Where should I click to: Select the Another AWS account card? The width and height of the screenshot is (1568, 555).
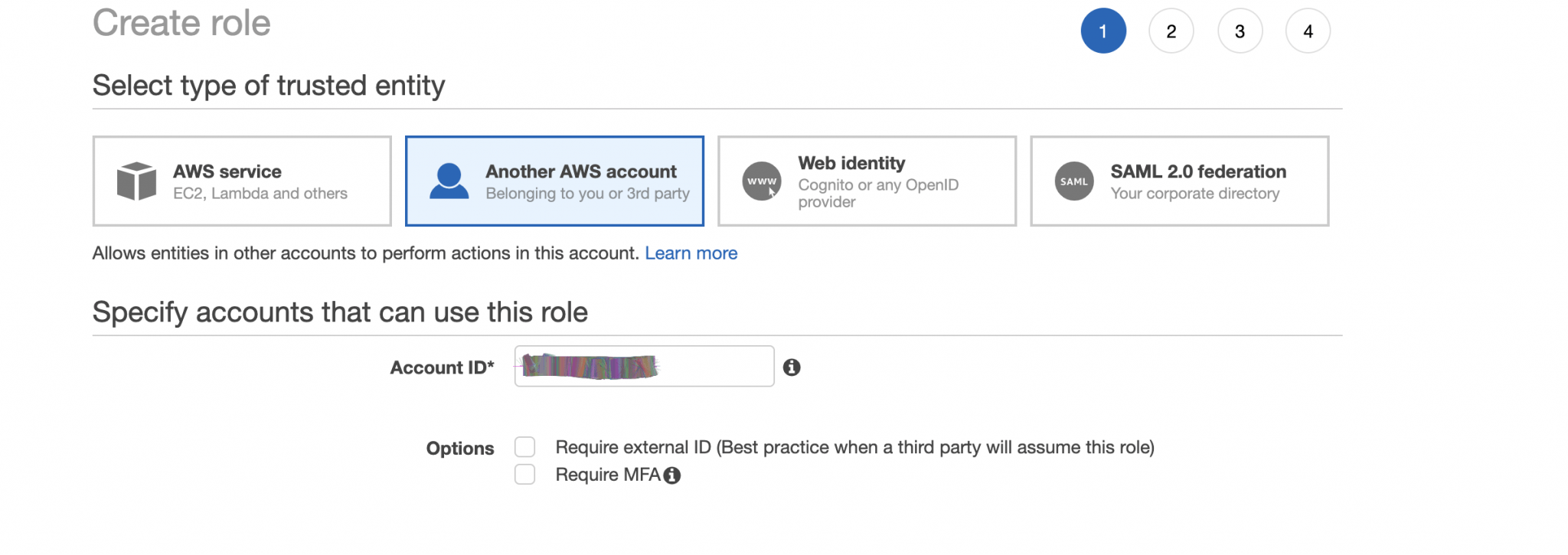[x=554, y=181]
